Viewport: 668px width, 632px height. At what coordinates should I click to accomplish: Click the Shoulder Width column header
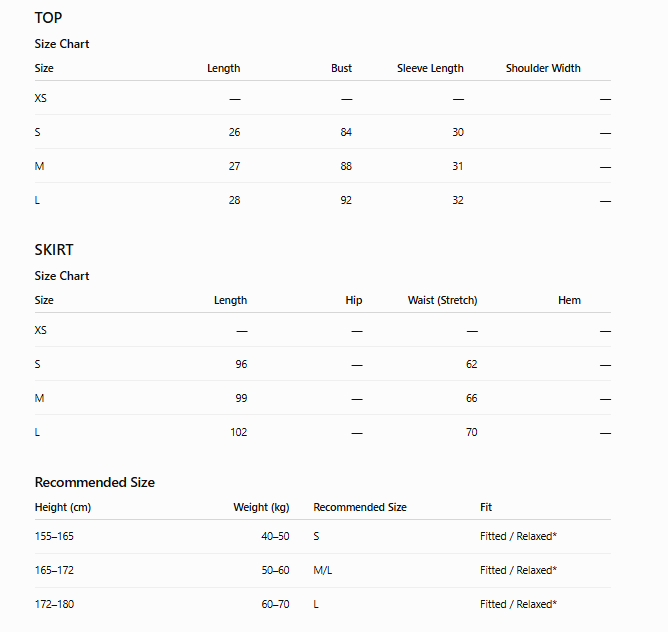pyautogui.click(x=543, y=68)
